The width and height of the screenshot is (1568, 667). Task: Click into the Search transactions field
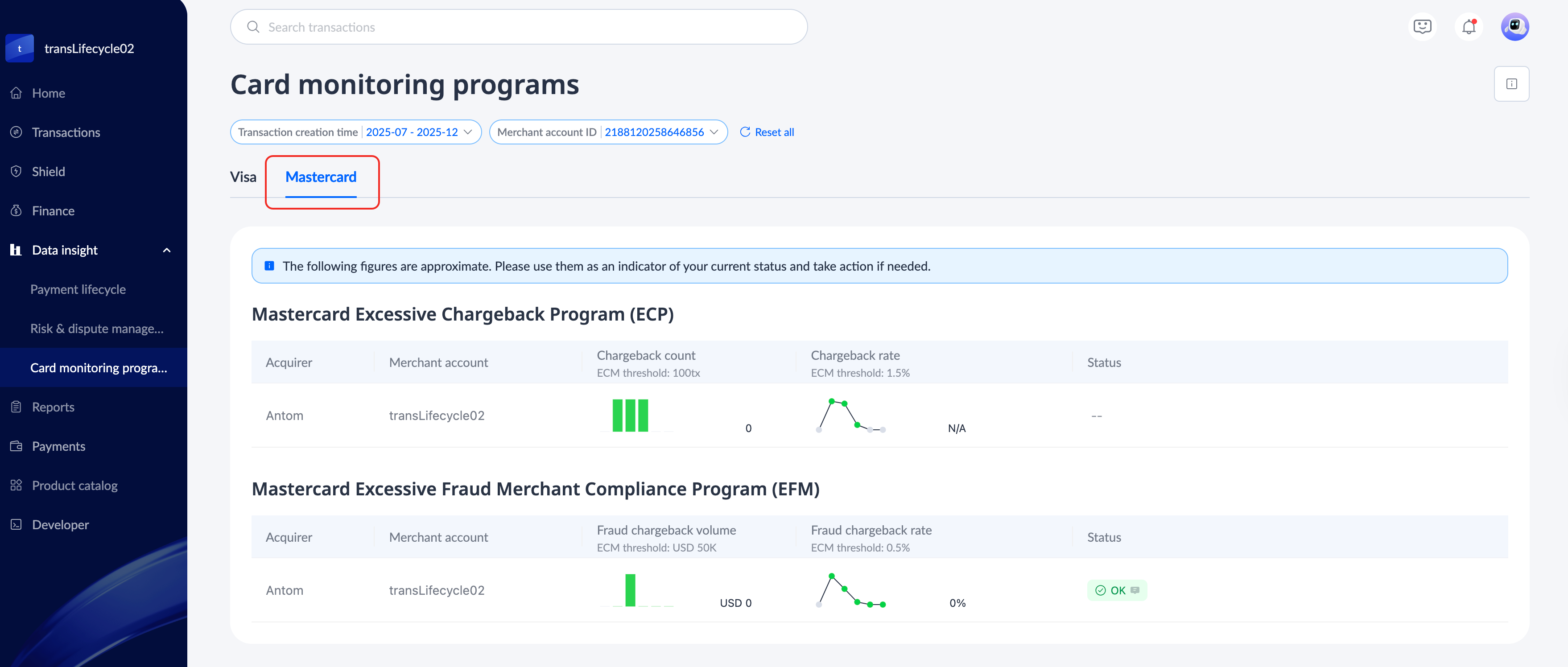tap(519, 27)
